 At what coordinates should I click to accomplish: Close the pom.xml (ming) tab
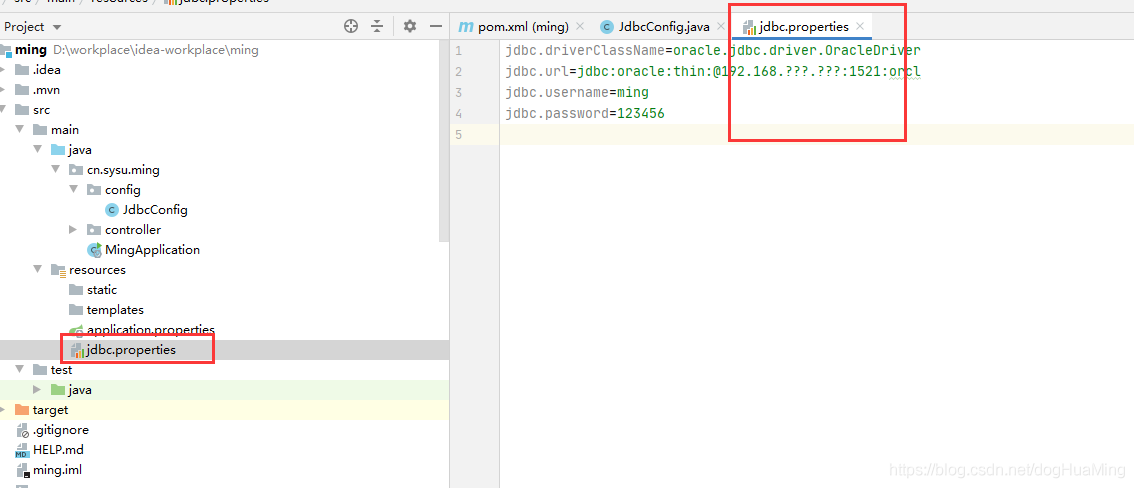(579, 27)
